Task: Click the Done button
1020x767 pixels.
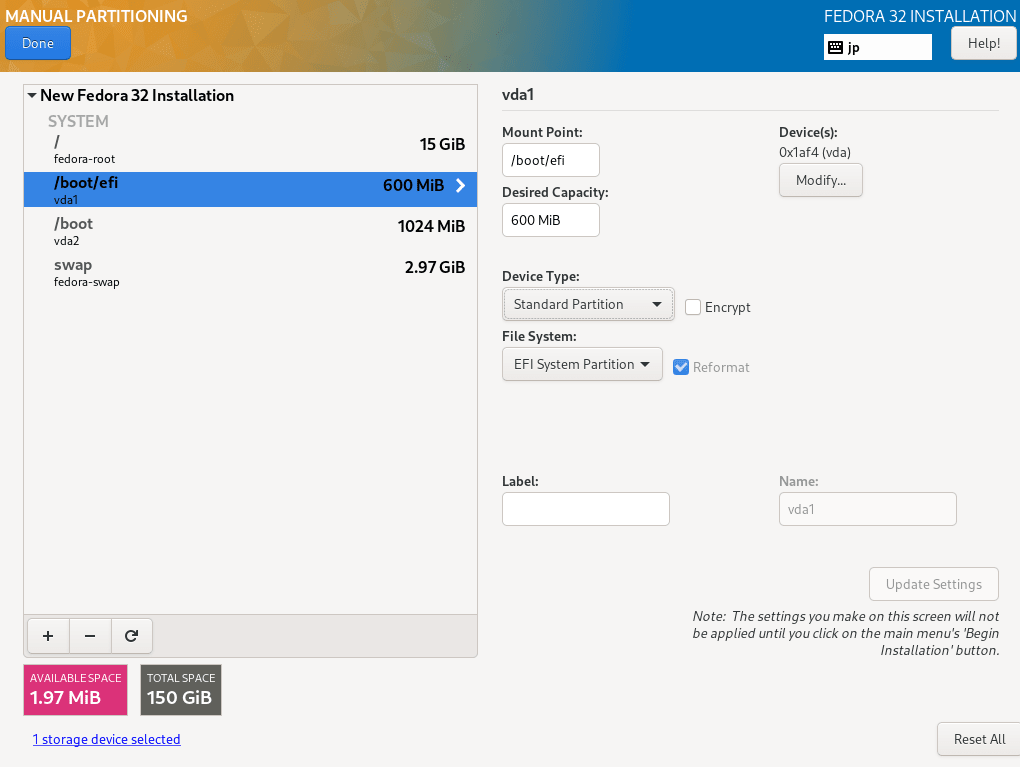Action: point(38,44)
